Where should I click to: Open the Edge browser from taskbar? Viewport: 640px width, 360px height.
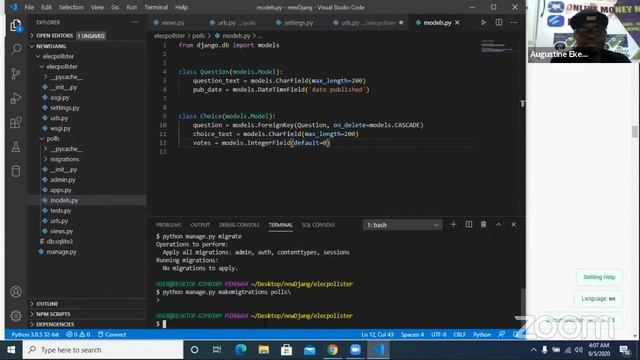pyautogui.click(x=240, y=350)
